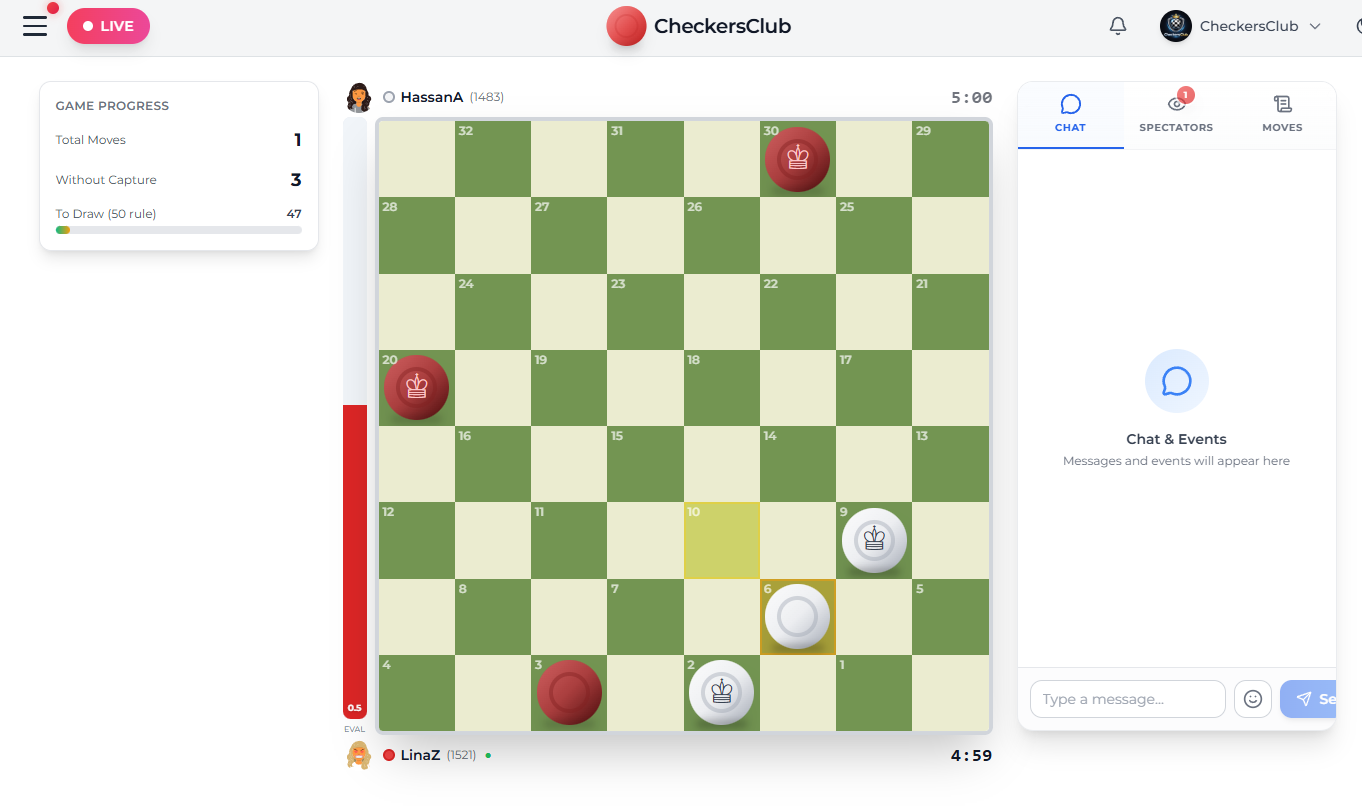The width and height of the screenshot is (1362, 806).
Task: Click LinaZ's red color indicator
Action: click(x=389, y=755)
